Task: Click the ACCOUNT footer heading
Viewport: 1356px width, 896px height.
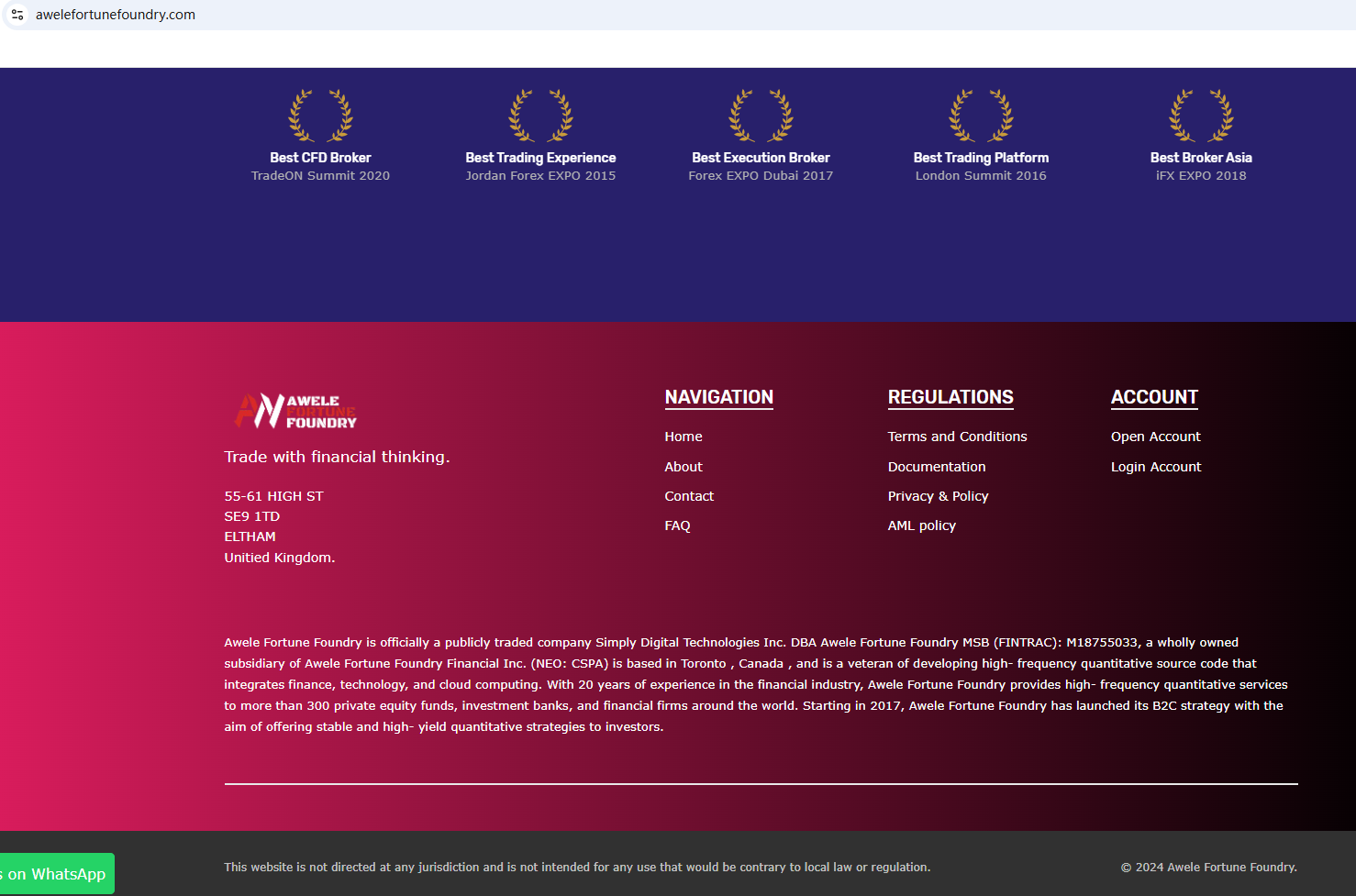Action: 1154,397
